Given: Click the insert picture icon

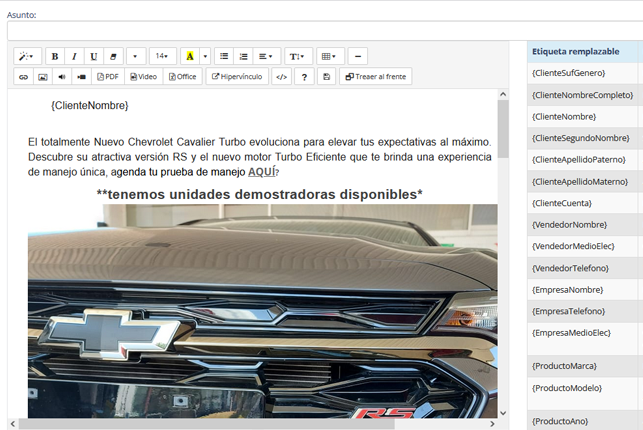Looking at the screenshot, I should pos(43,77).
